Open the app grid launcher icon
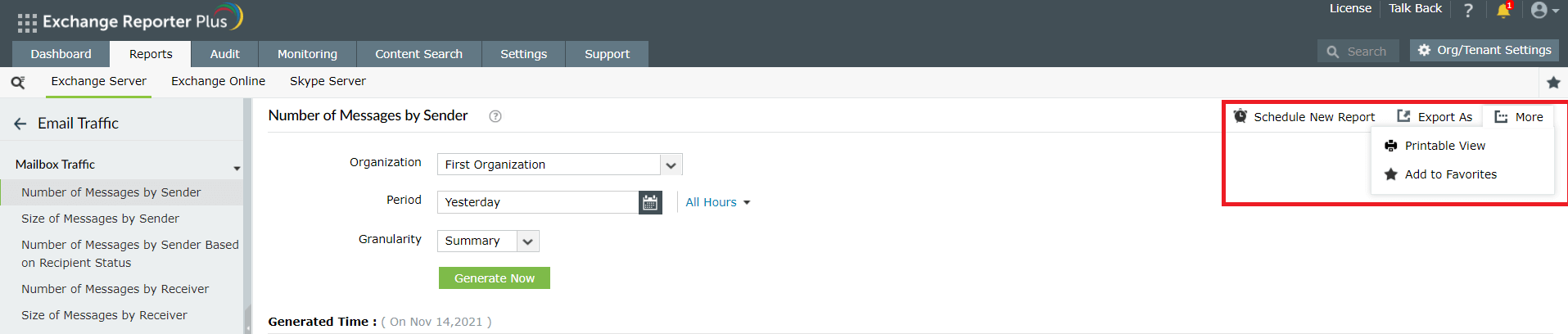 [x=27, y=23]
